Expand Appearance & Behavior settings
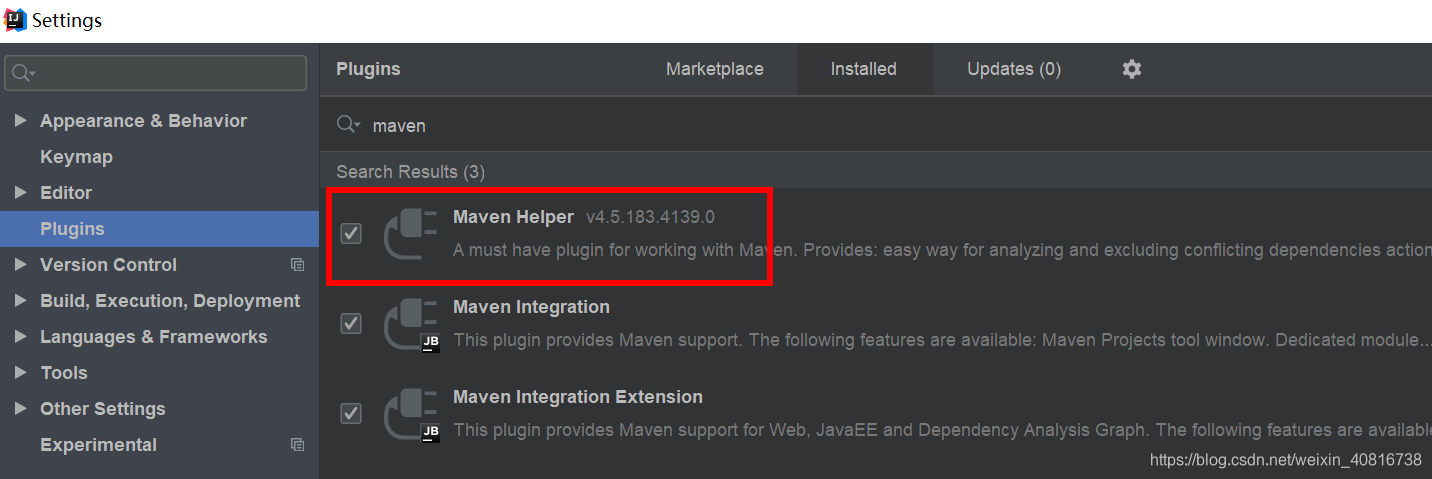1432x479 pixels. coord(20,121)
